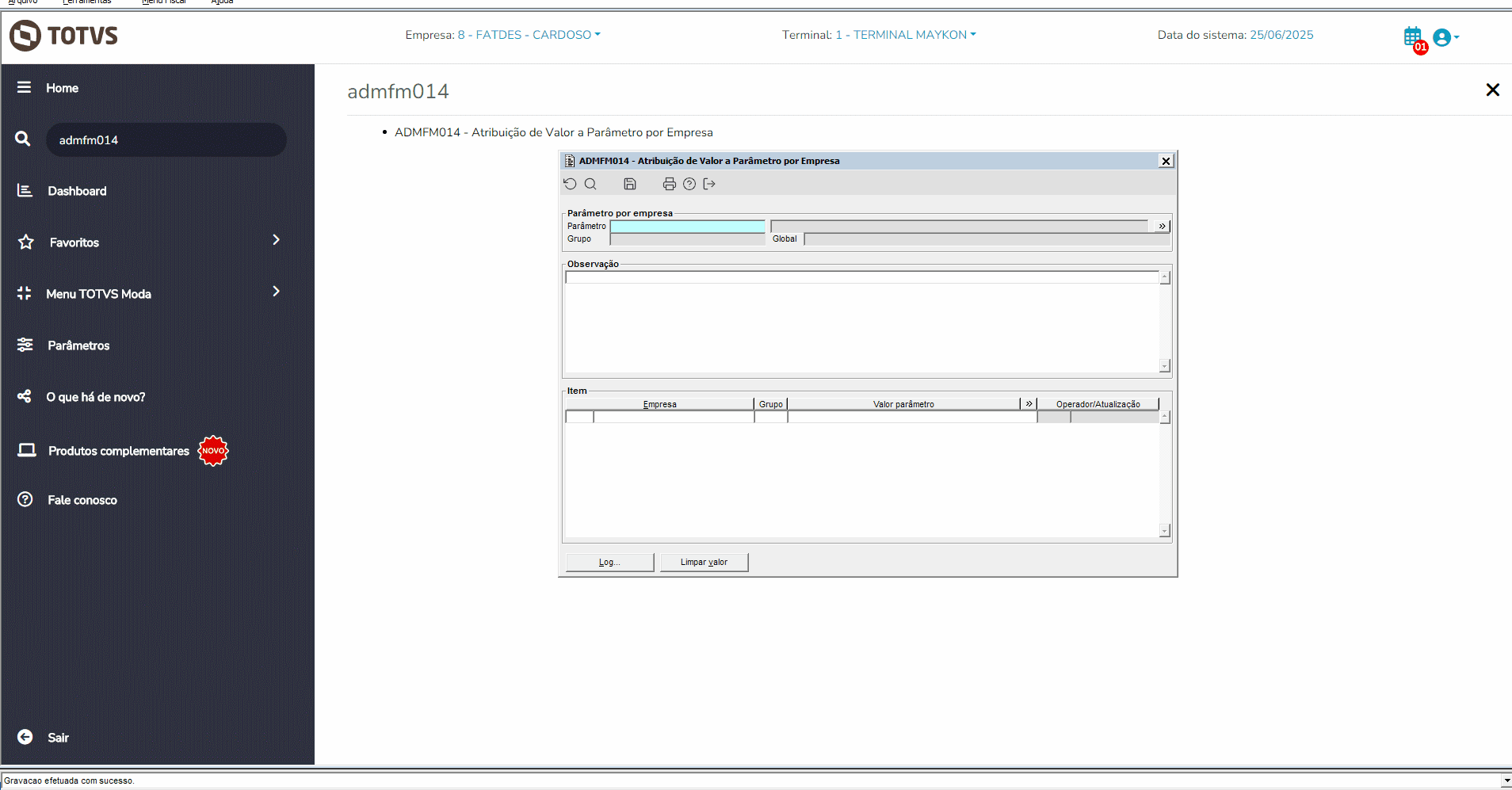Open help via the question mark icon in dialog toolbar

(689, 184)
